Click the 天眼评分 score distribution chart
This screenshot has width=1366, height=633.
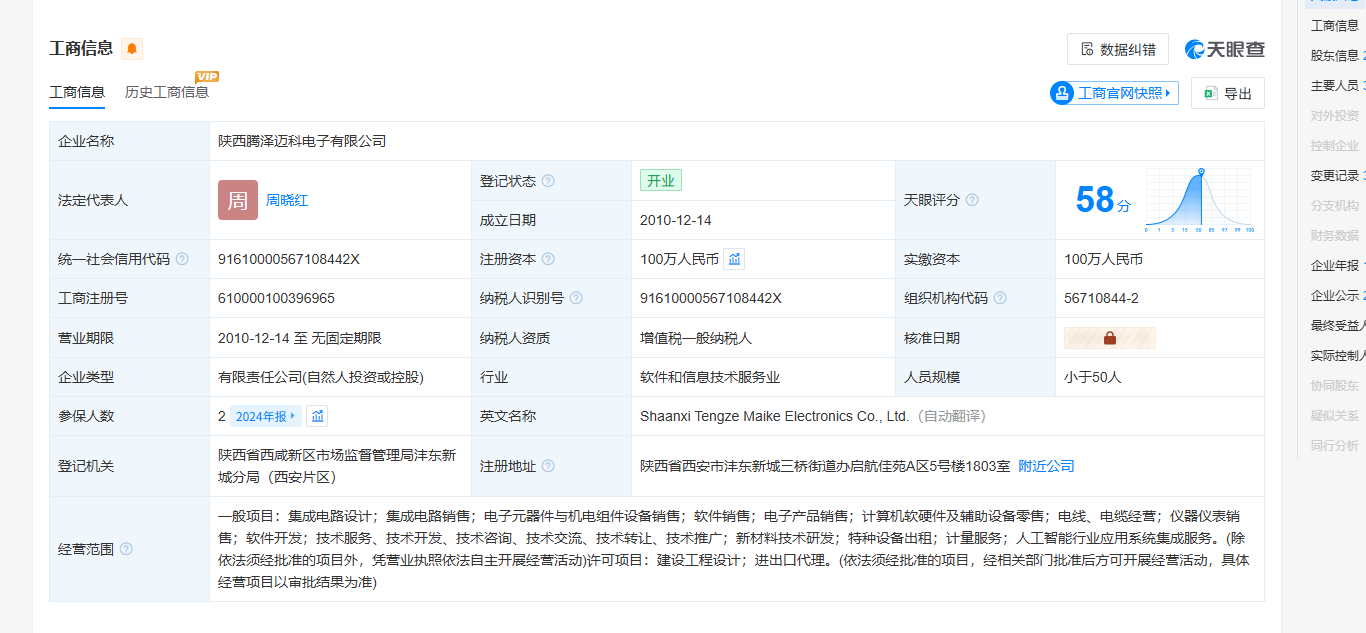pyautogui.click(x=1200, y=200)
